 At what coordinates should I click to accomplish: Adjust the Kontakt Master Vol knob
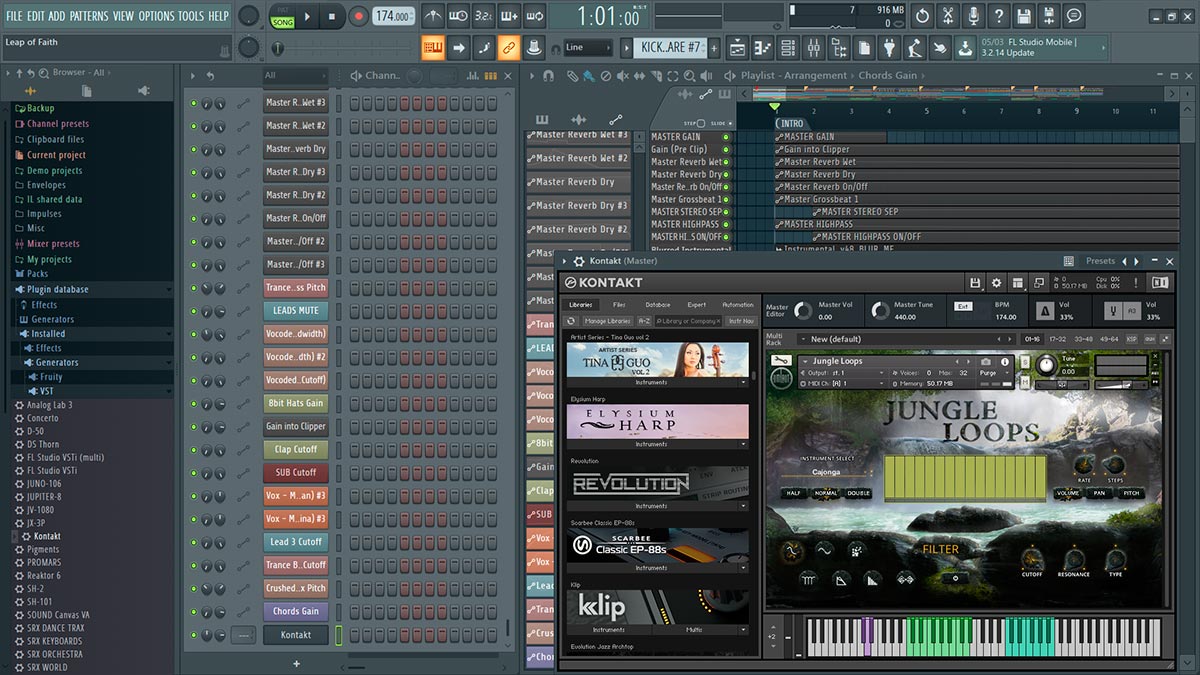pos(805,311)
